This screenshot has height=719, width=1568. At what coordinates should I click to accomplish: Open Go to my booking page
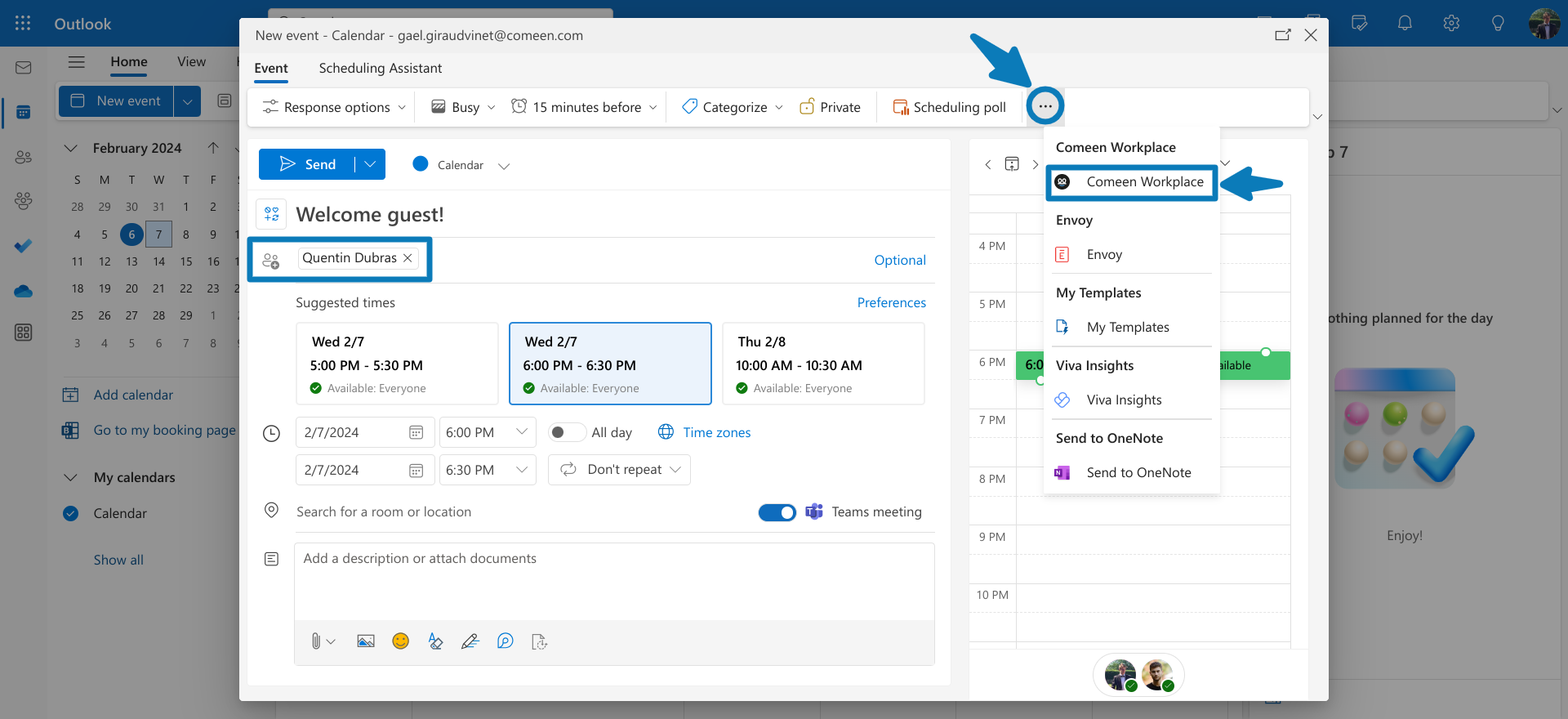click(x=149, y=431)
